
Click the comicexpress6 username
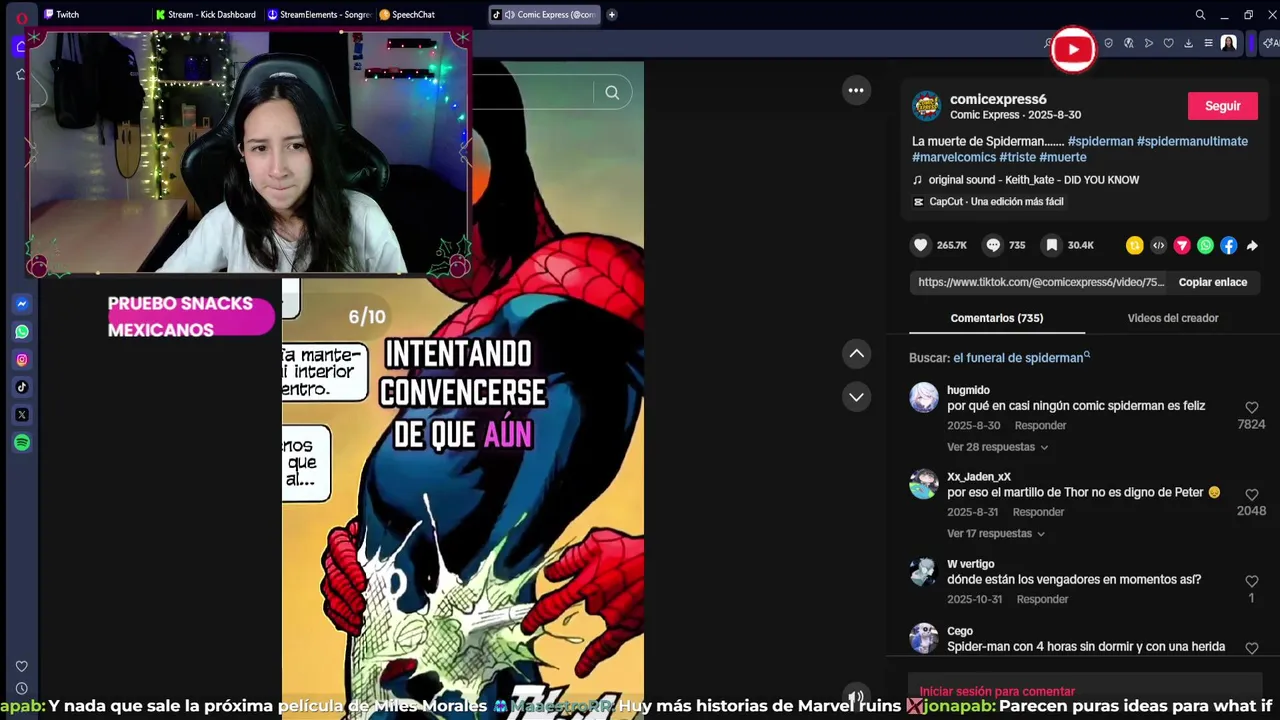coord(998,99)
